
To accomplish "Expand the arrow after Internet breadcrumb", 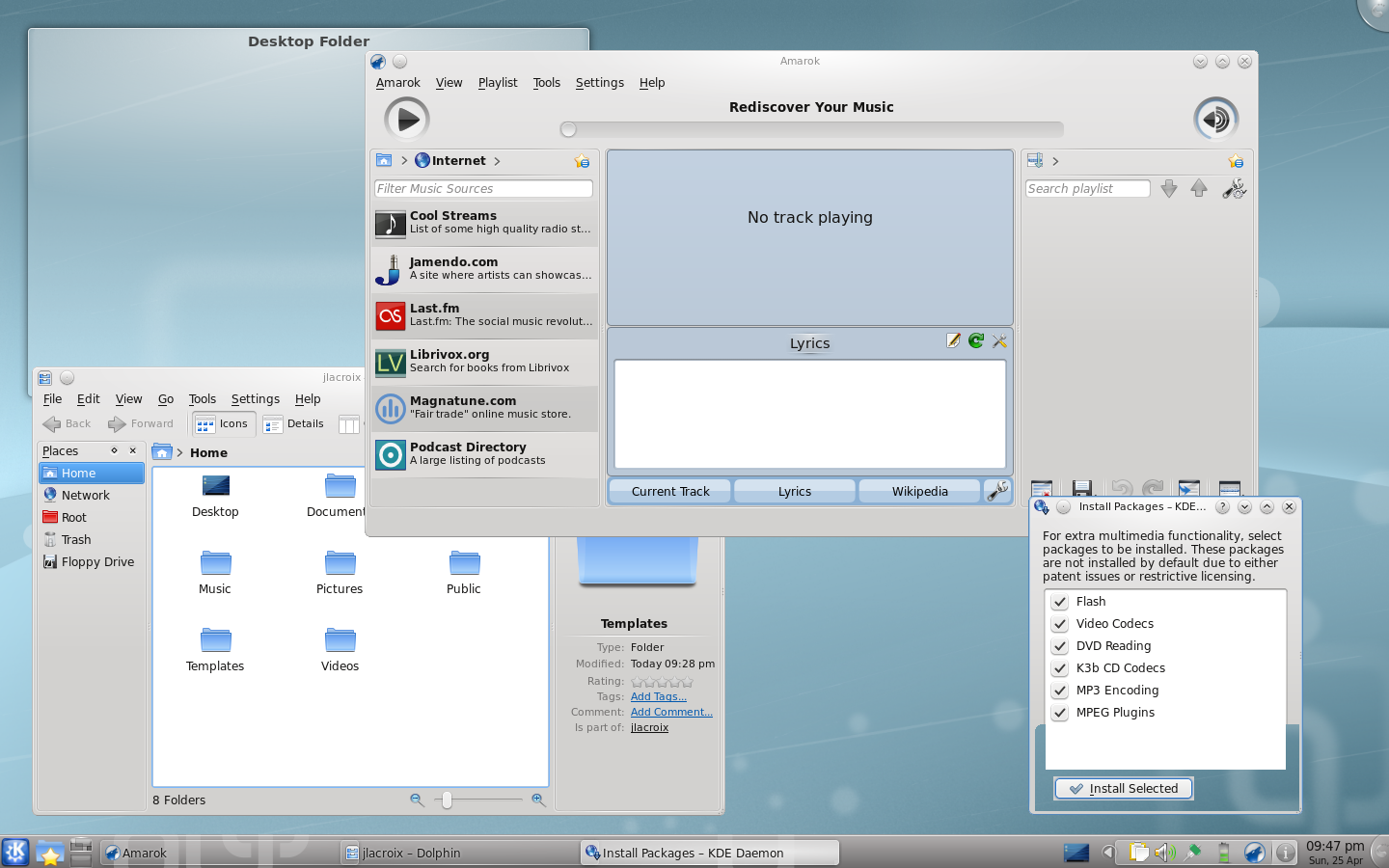I will pyautogui.click(x=497, y=161).
